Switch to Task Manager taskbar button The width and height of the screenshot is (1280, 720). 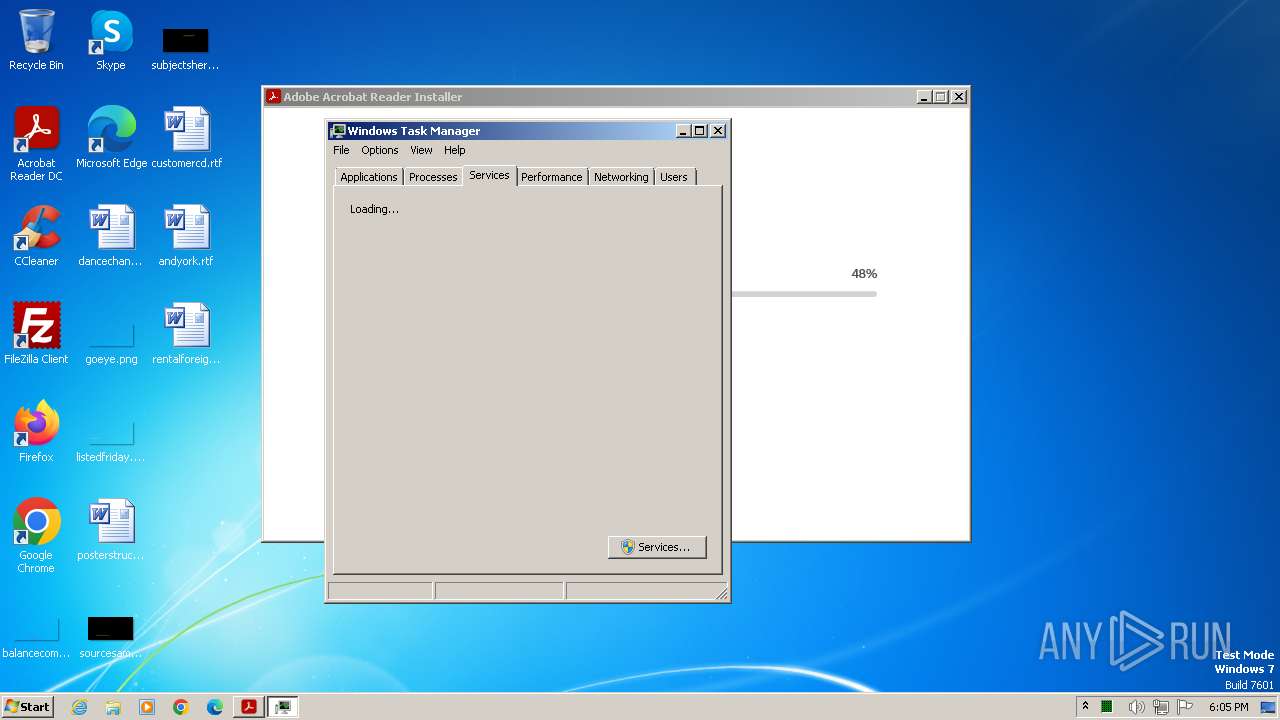283,707
